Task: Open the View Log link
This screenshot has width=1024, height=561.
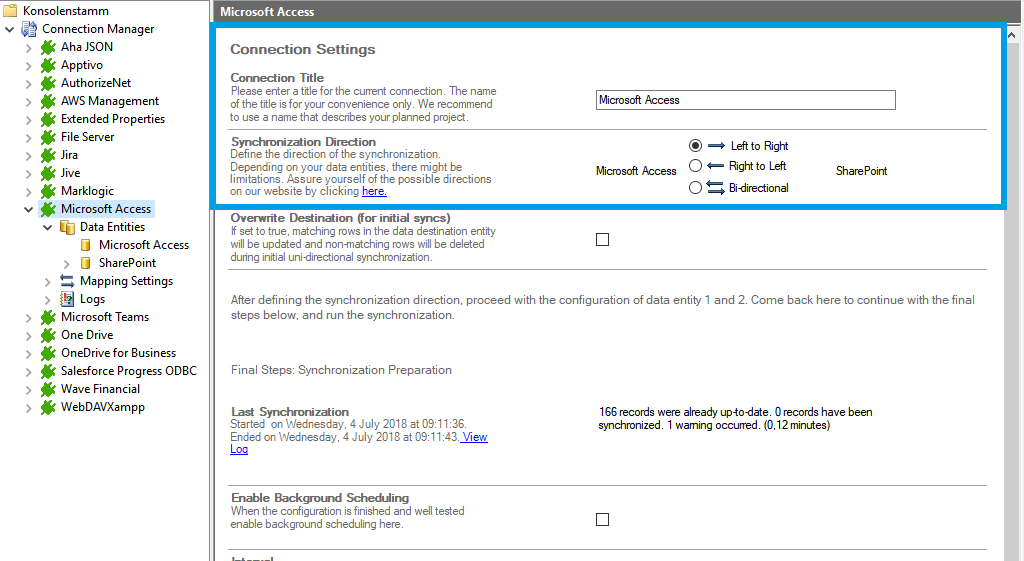Action: (x=475, y=437)
